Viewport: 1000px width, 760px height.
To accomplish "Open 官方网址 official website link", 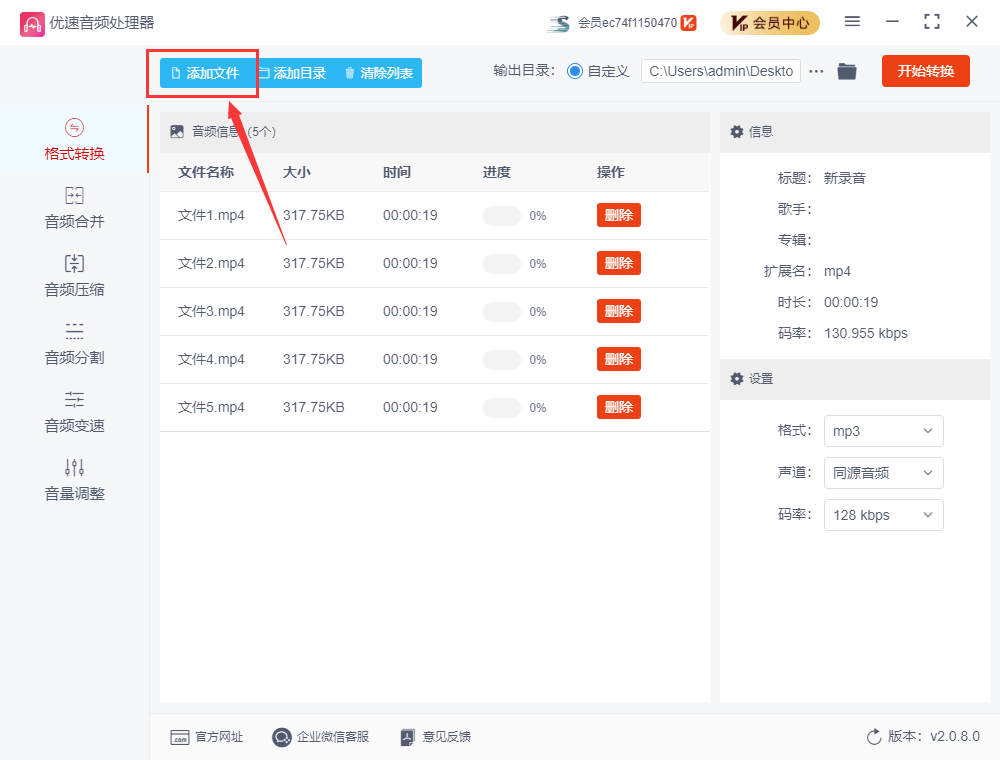I will click(207, 737).
